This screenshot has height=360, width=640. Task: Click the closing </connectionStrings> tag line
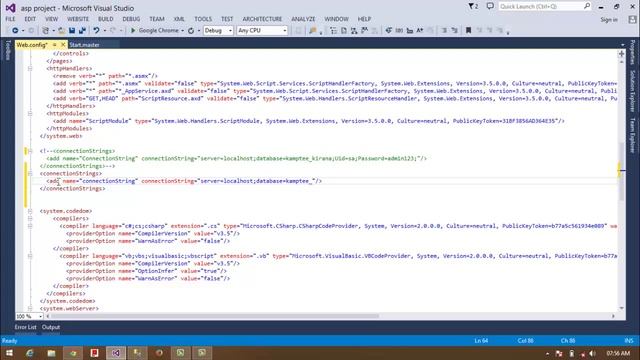click(72, 189)
